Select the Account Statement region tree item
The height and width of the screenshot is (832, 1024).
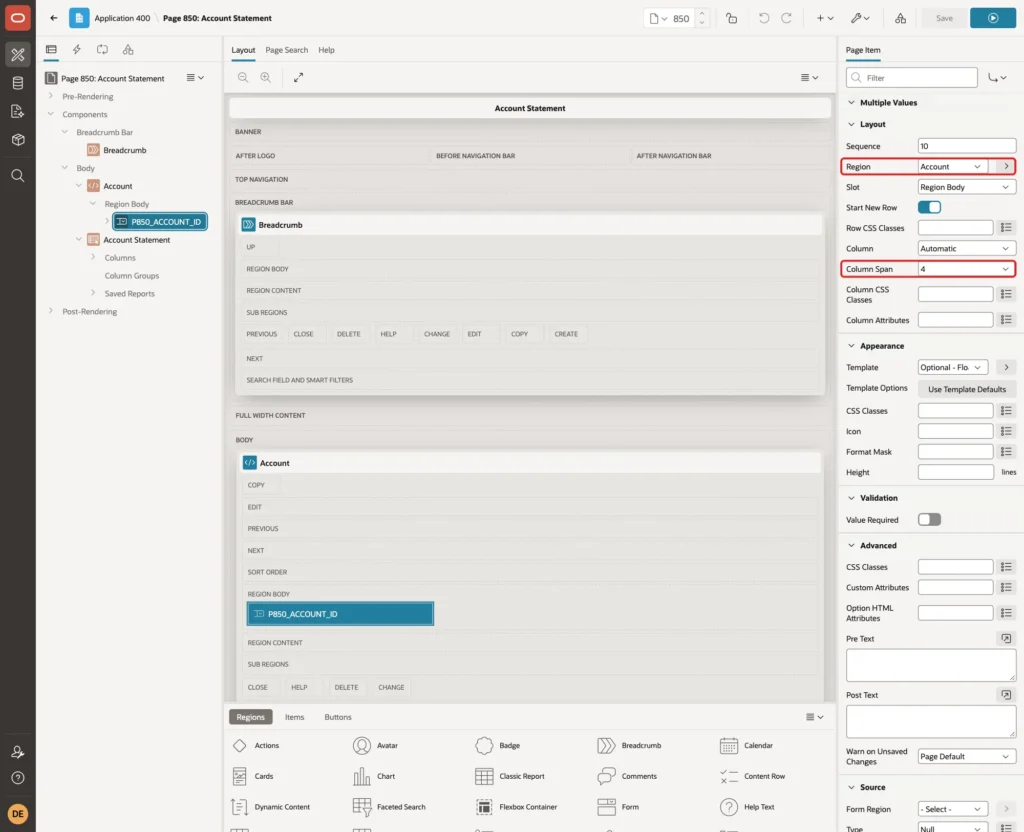[136, 240]
